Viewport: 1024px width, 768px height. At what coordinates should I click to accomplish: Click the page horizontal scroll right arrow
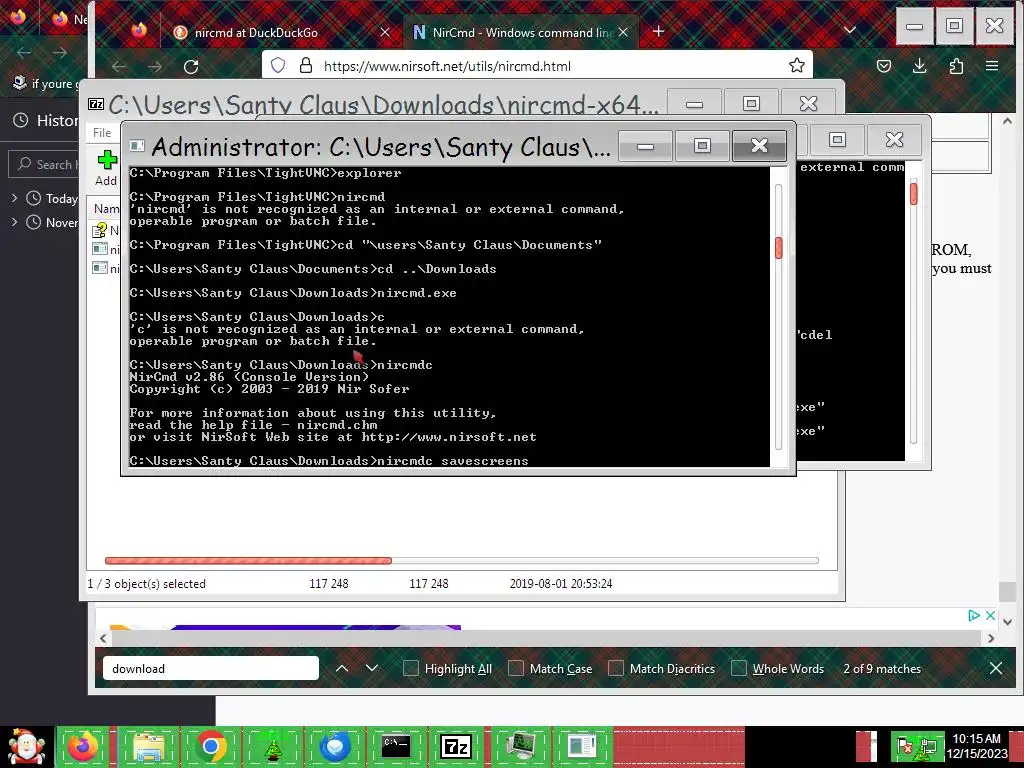pyautogui.click(x=991, y=638)
